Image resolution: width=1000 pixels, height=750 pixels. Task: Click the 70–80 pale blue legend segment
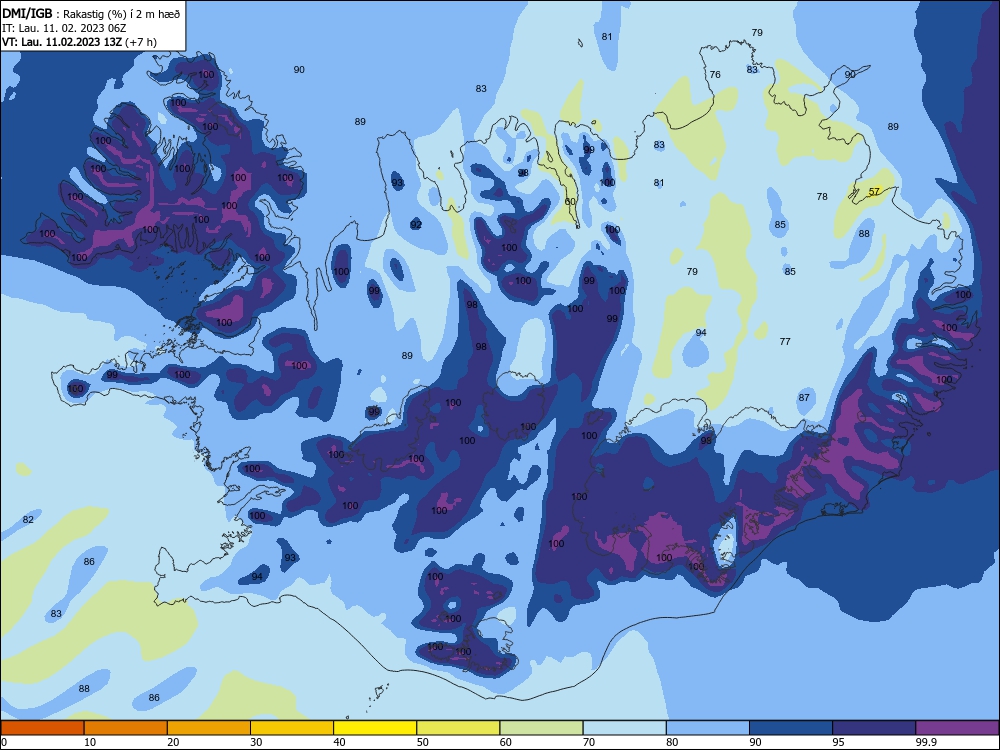(x=624, y=728)
